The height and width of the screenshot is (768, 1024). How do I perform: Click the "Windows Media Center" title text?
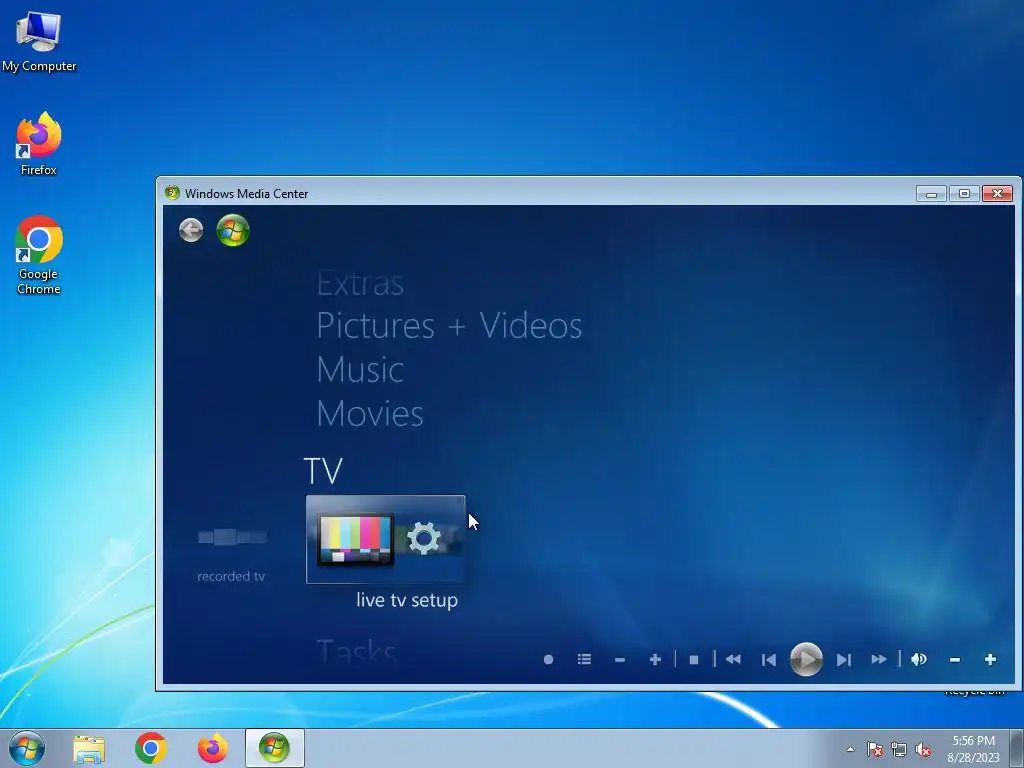[x=246, y=194]
